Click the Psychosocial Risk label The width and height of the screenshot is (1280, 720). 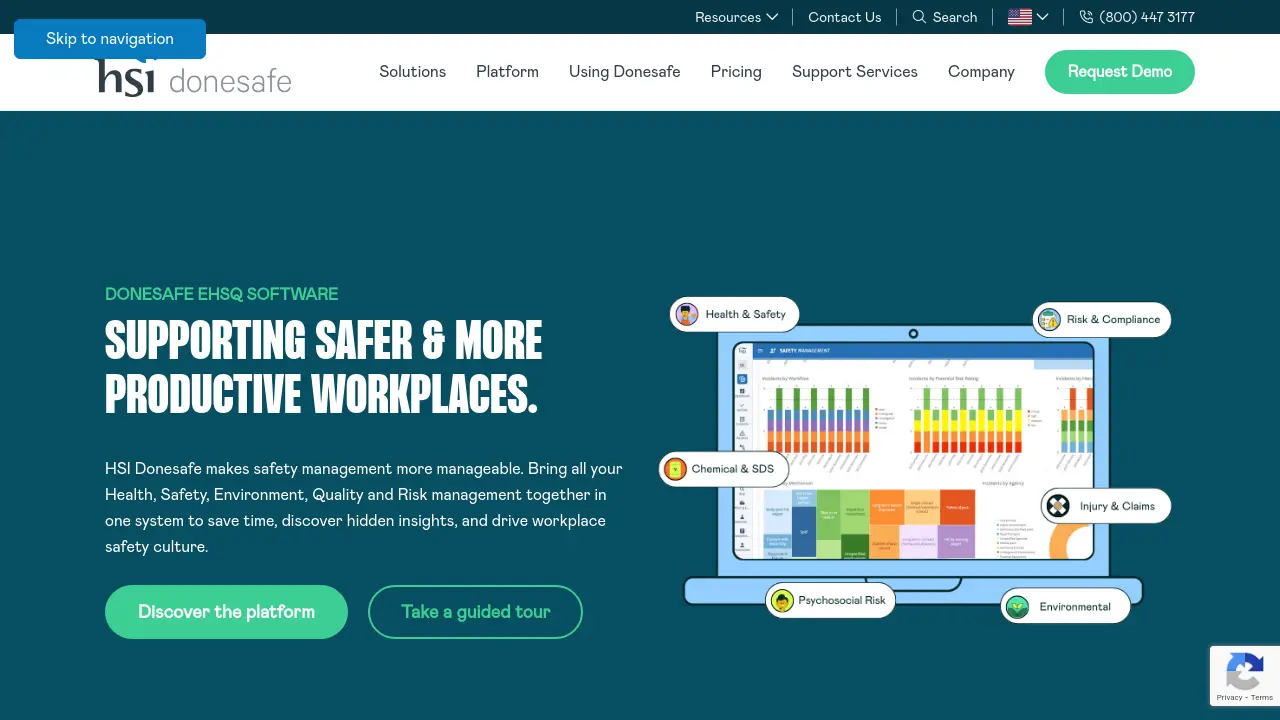click(x=842, y=601)
